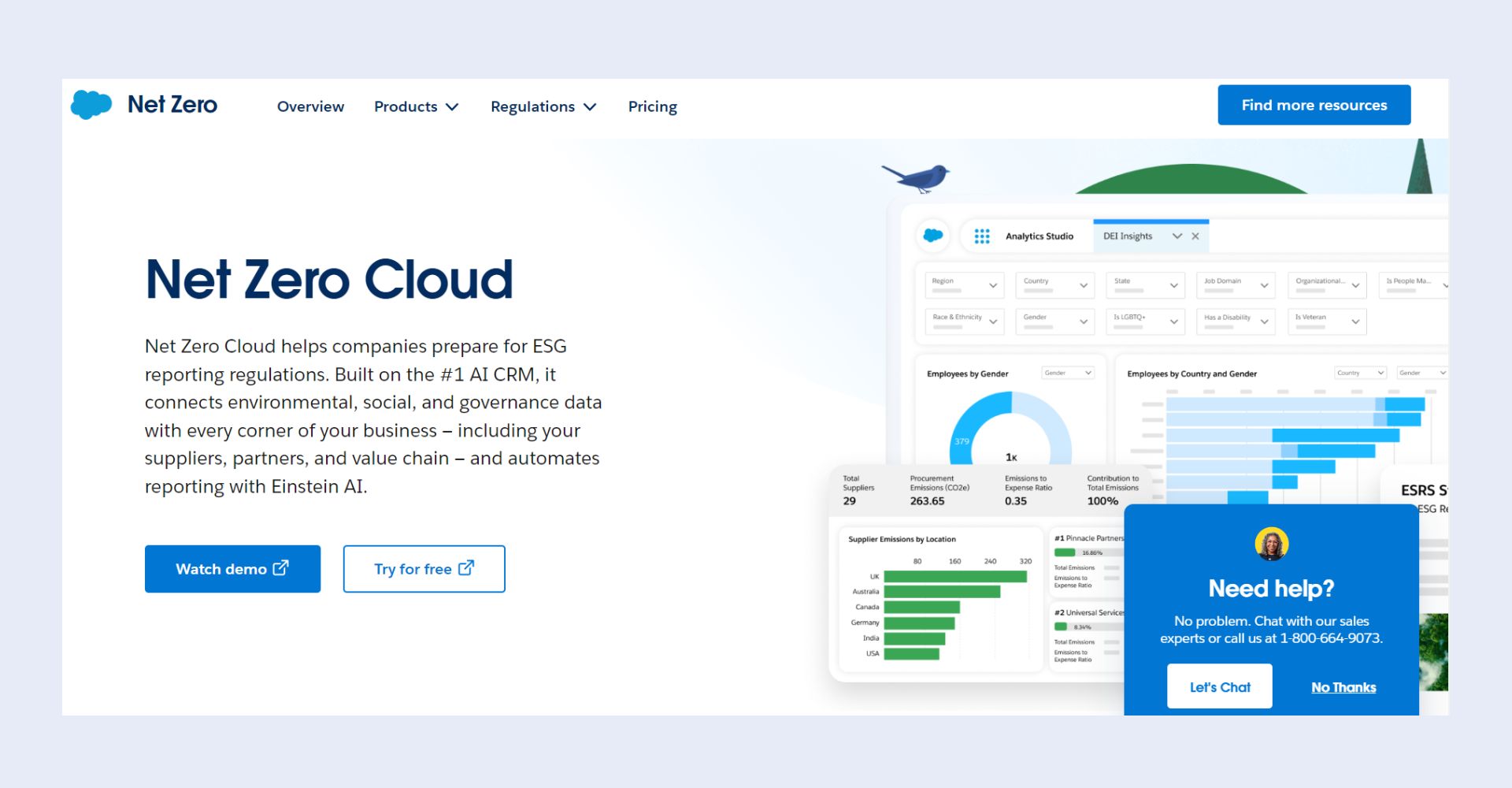Open the Is Veteran filter dropdown
This screenshot has height=788, width=1512.
[1327, 322]
